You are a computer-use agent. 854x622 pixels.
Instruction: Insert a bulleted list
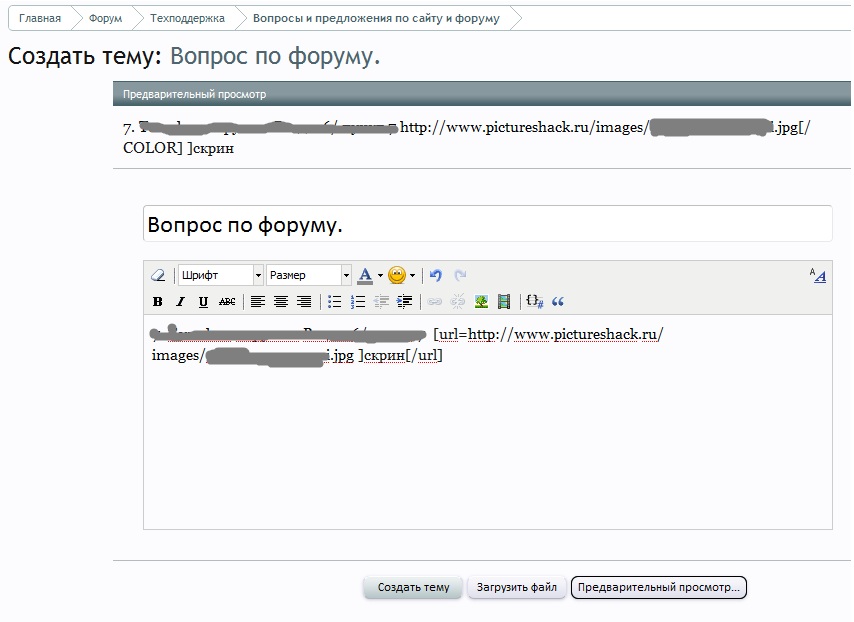coord(334,301)
